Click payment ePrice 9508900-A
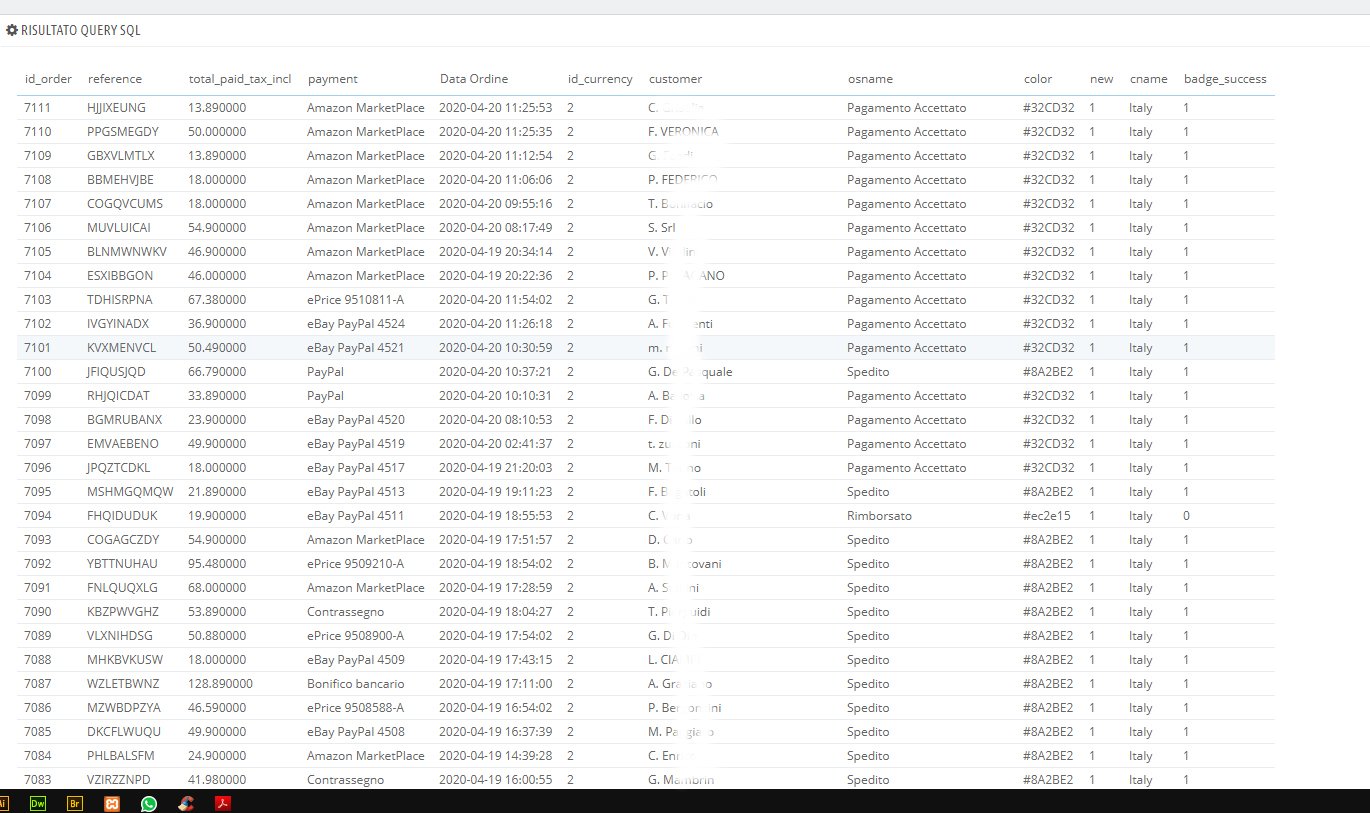 pyautogui.click(x=355, y=635)
